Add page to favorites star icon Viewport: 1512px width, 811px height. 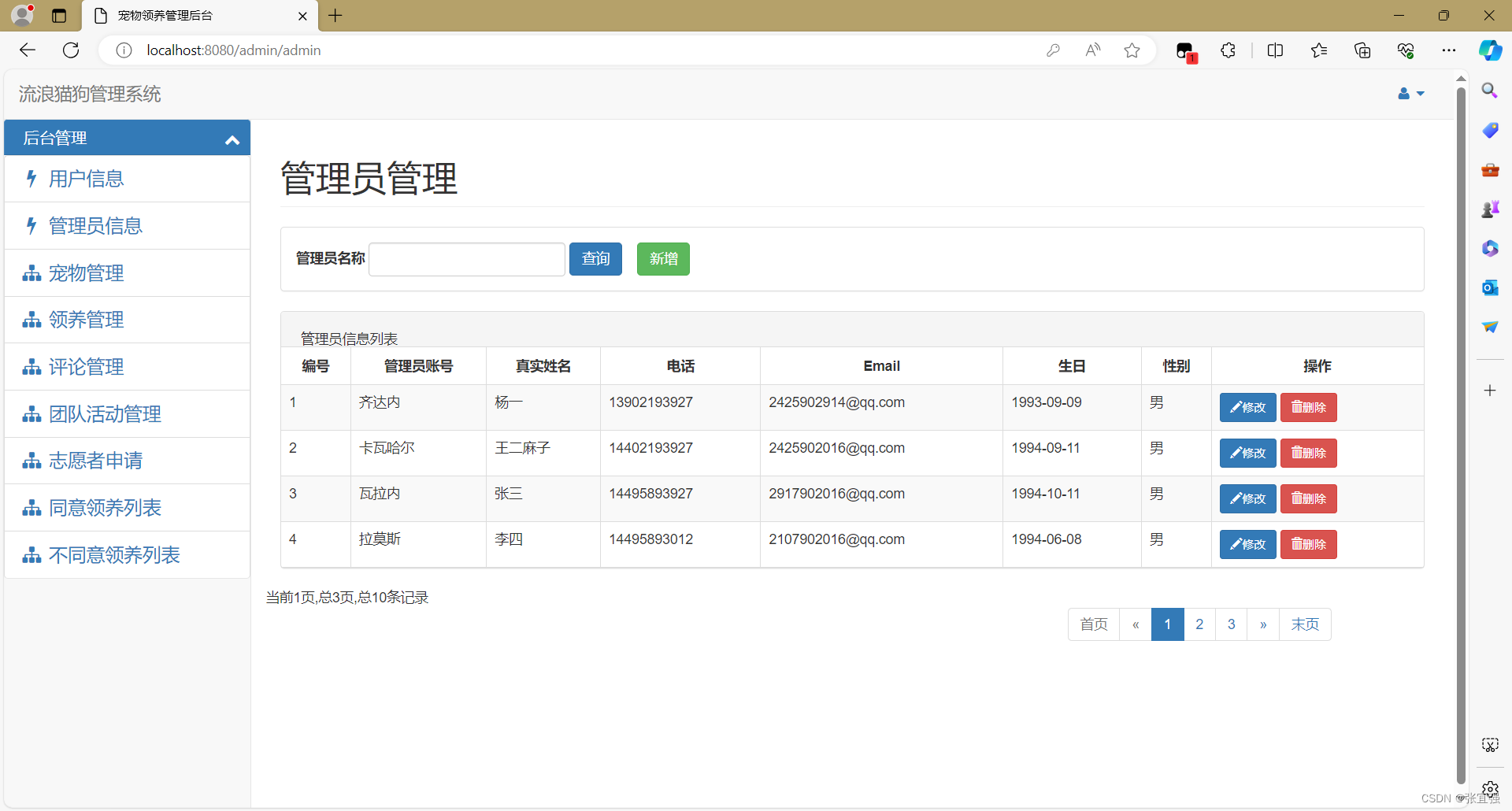1132,50
